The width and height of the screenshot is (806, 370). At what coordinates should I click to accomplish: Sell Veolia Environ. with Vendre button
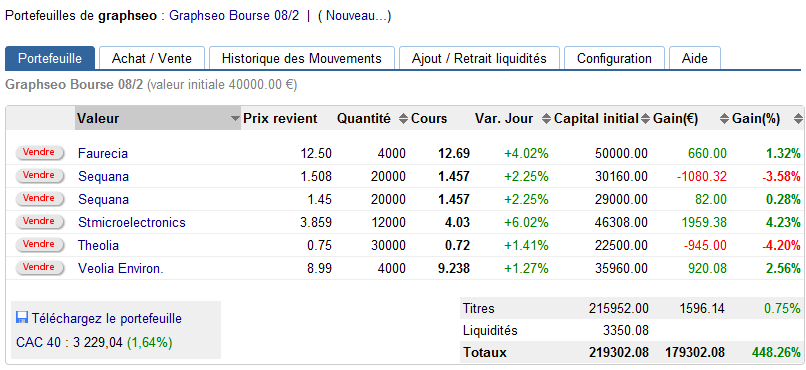tap(40, 268)
